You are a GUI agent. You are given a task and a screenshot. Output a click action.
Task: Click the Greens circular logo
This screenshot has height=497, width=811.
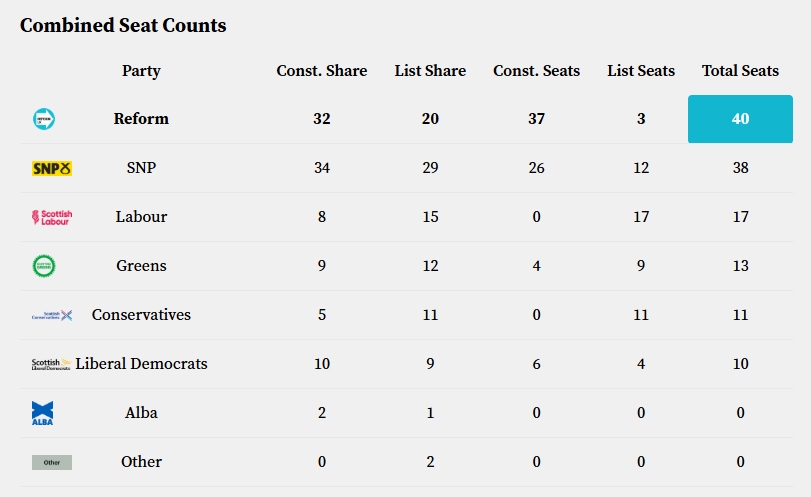44,266
